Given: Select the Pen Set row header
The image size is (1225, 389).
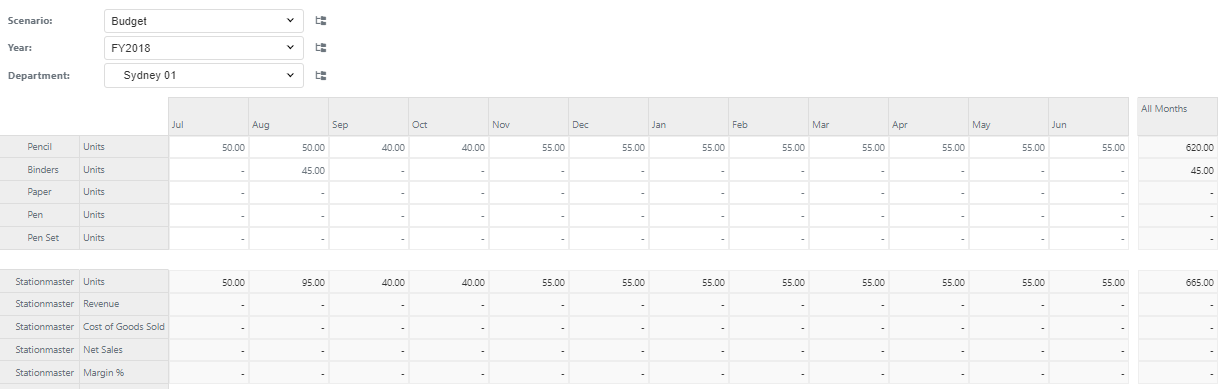Looking at the screenshot, I should click(x=40, y=238).
